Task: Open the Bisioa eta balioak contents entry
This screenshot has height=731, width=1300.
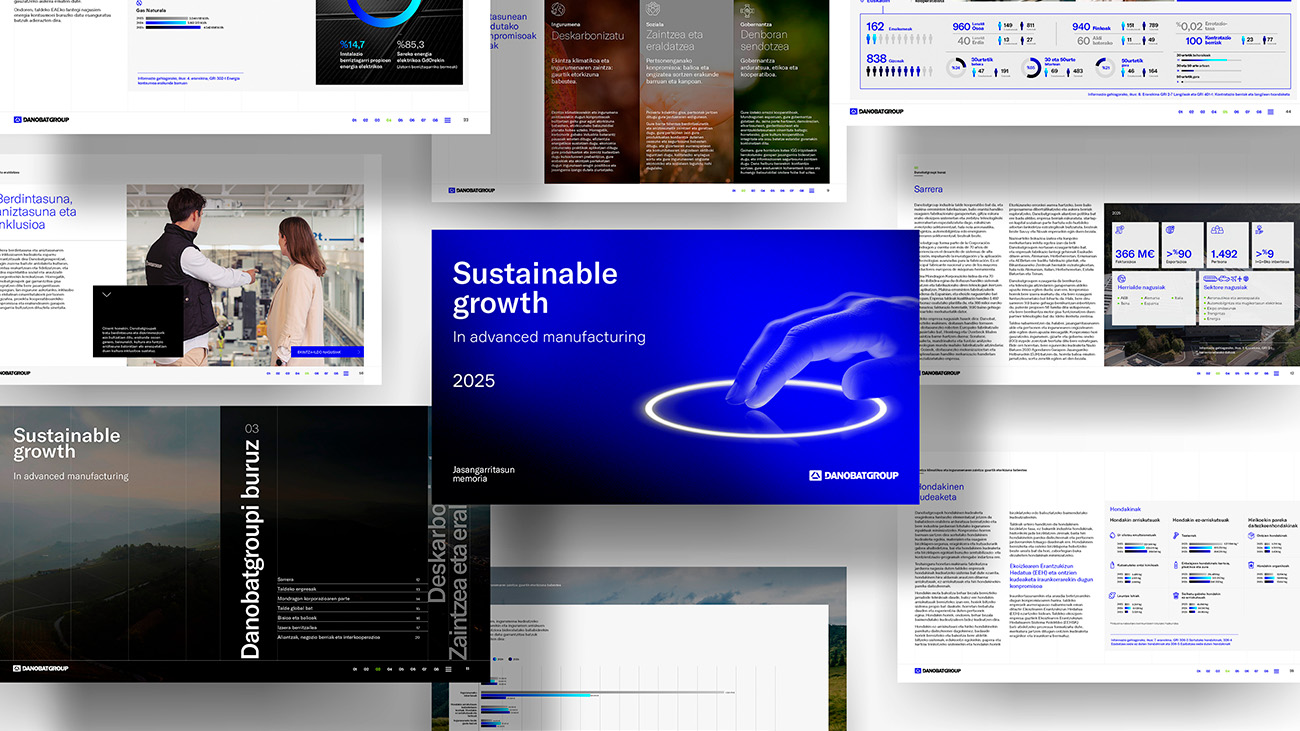Action: (x=348, y=617)
